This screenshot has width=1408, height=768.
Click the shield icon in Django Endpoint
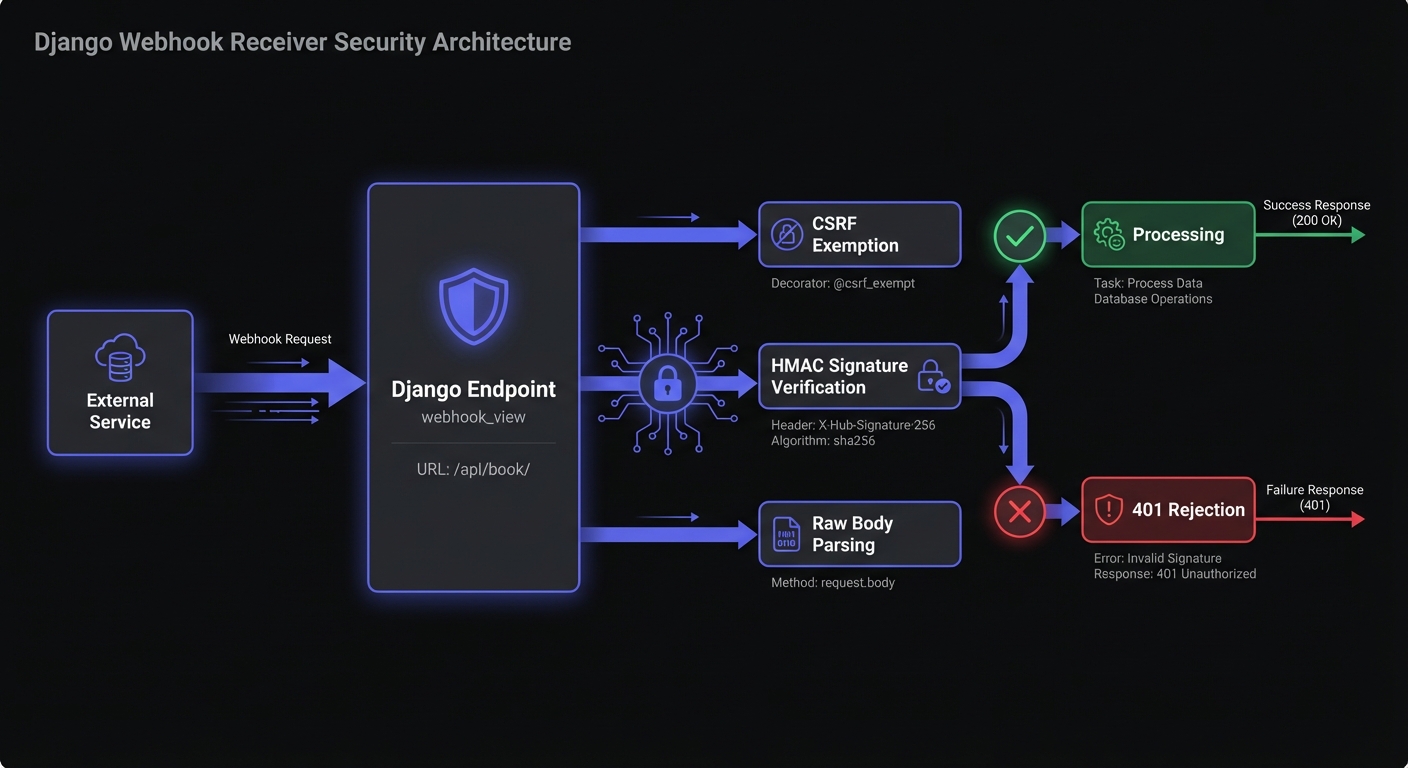(x=473, y=307)
